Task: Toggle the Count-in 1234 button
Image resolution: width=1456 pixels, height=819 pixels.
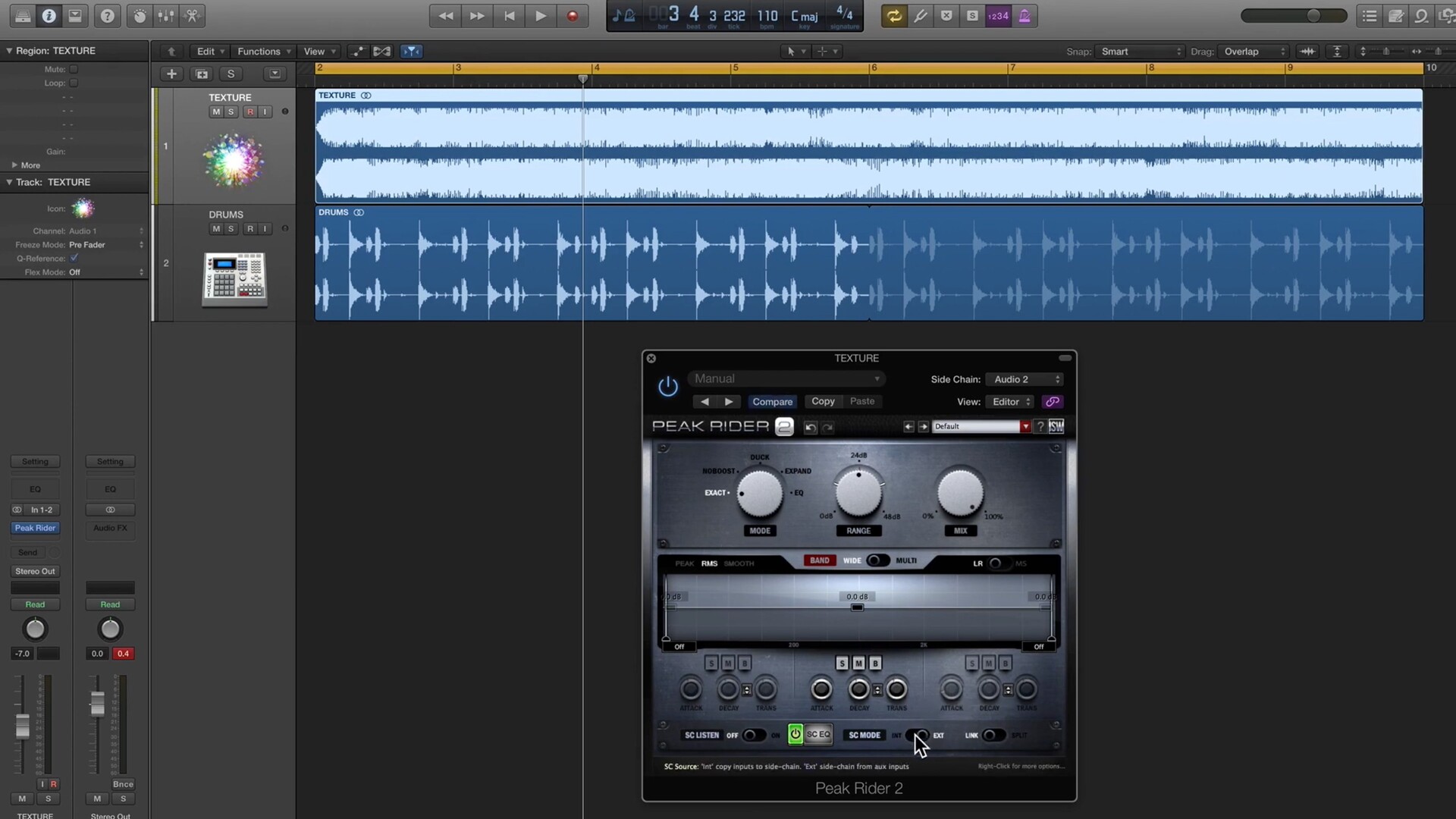Action: point(998,16)
